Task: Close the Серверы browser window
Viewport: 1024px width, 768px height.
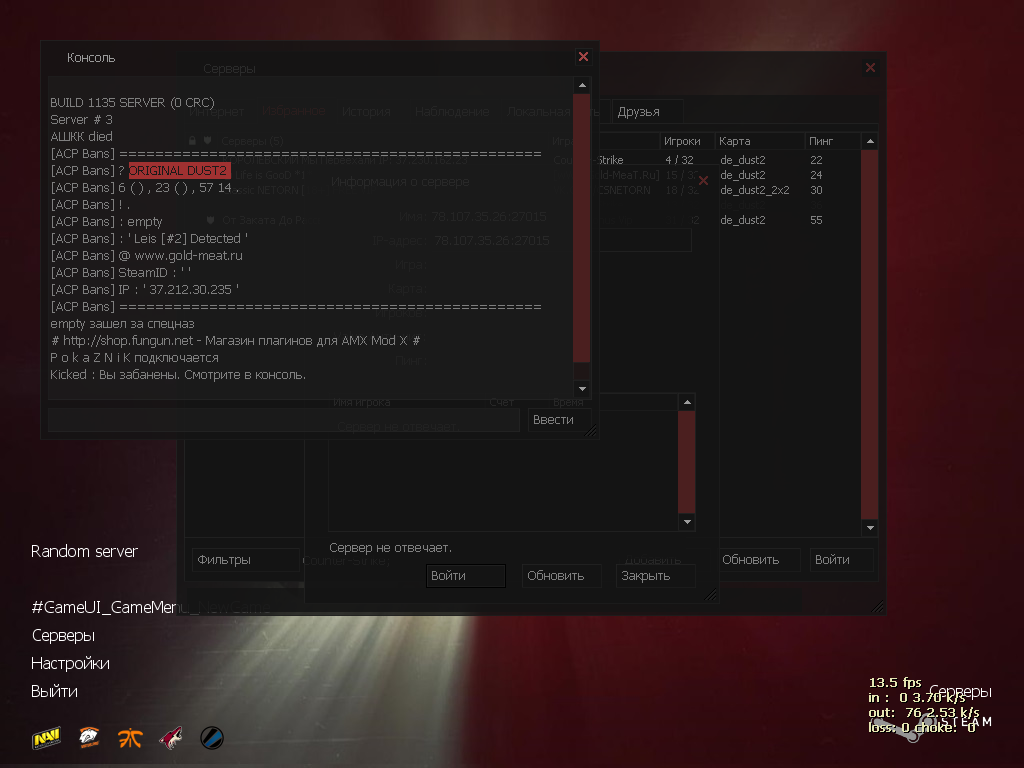Action: point(870,67)
